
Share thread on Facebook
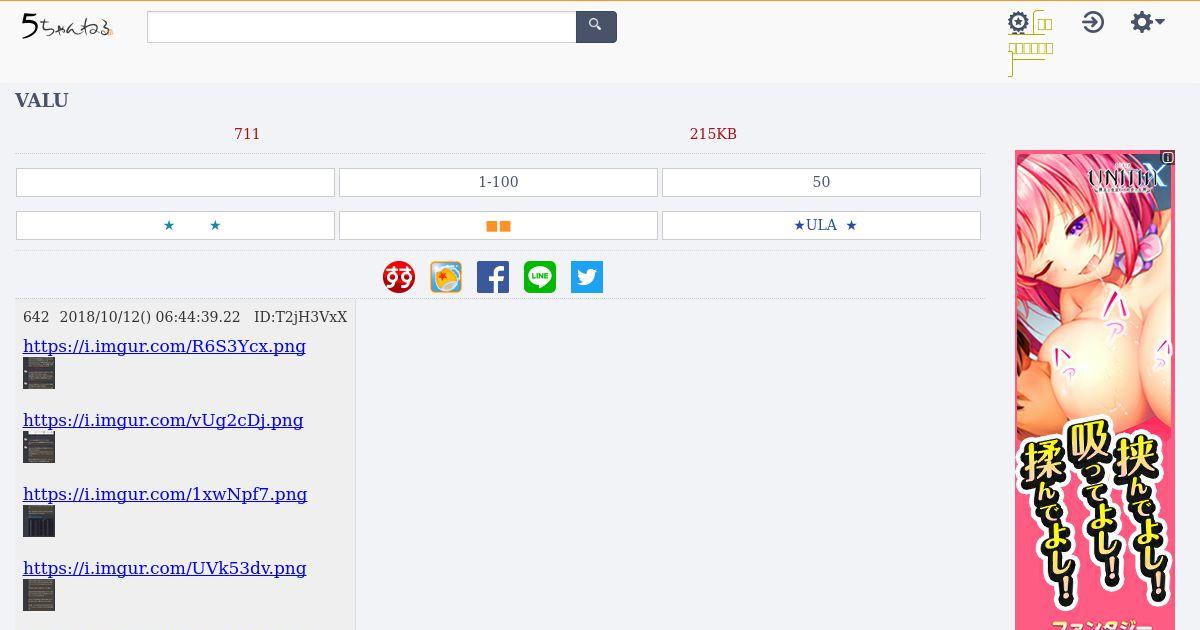493,277
